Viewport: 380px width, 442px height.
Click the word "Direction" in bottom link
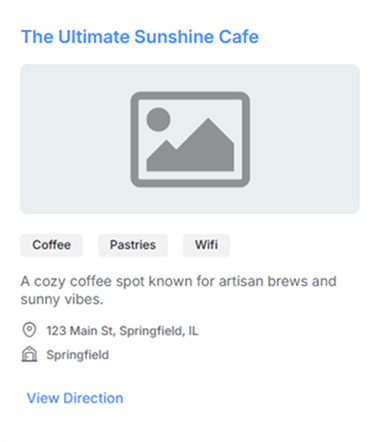click(x=93, y=398)
